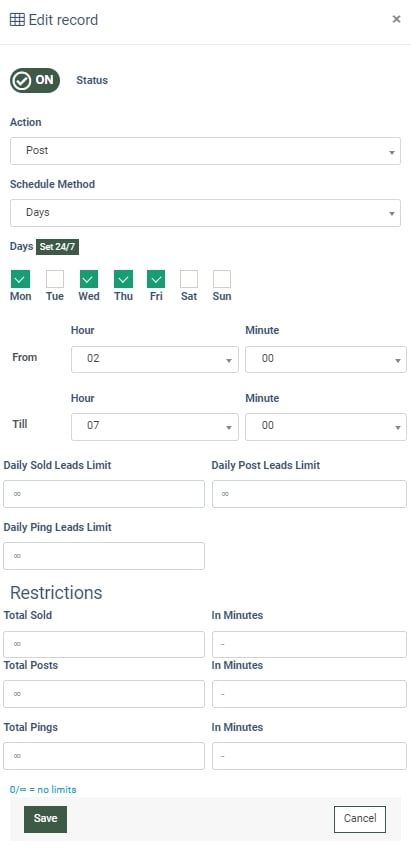Screen dimensions: 411x851
Task: Focus the Daily Sold Leads Limit field
Action: (104, 494)
